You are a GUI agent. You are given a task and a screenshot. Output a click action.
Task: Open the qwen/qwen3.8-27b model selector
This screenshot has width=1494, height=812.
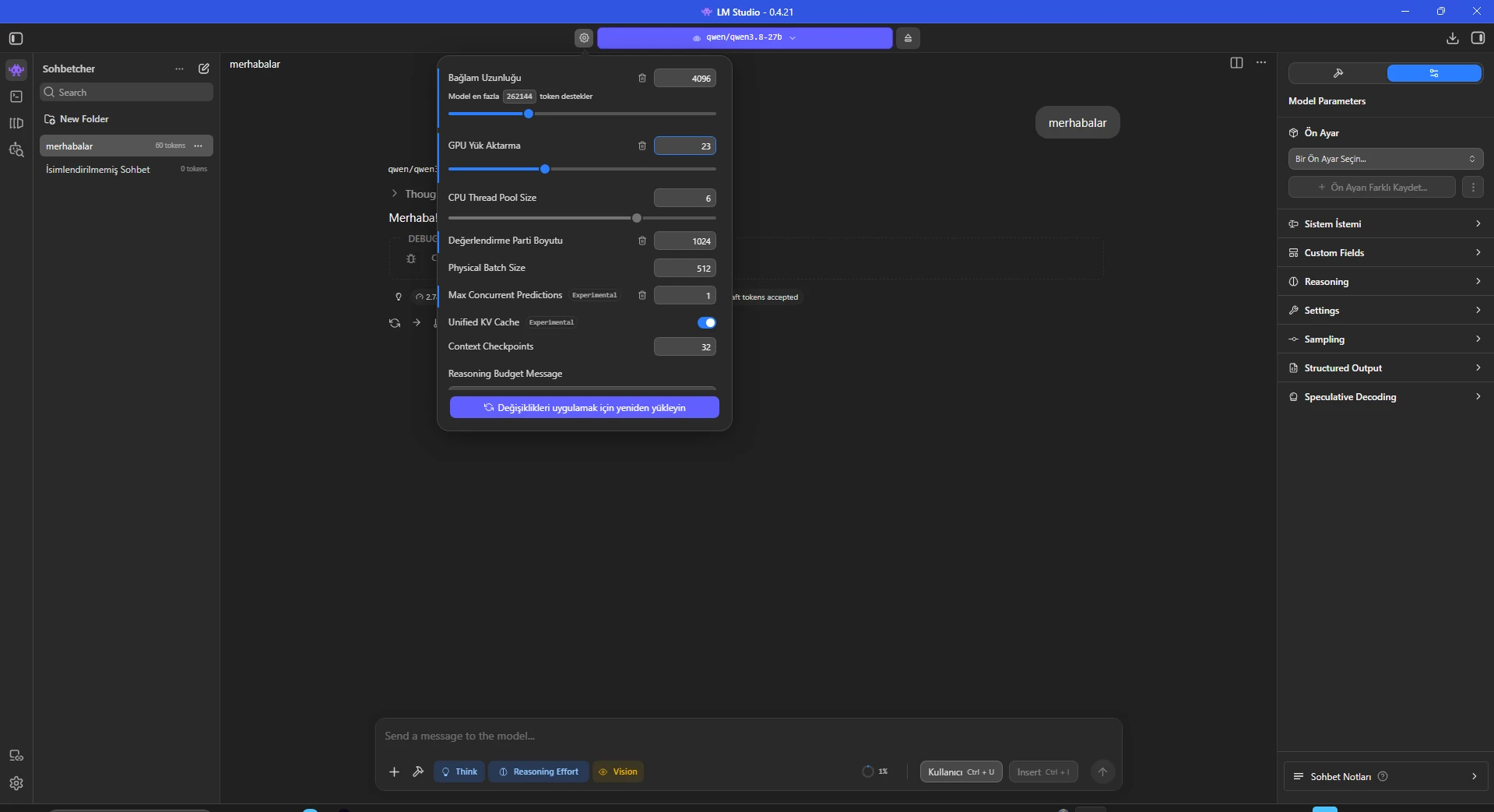tap(744, 37)
